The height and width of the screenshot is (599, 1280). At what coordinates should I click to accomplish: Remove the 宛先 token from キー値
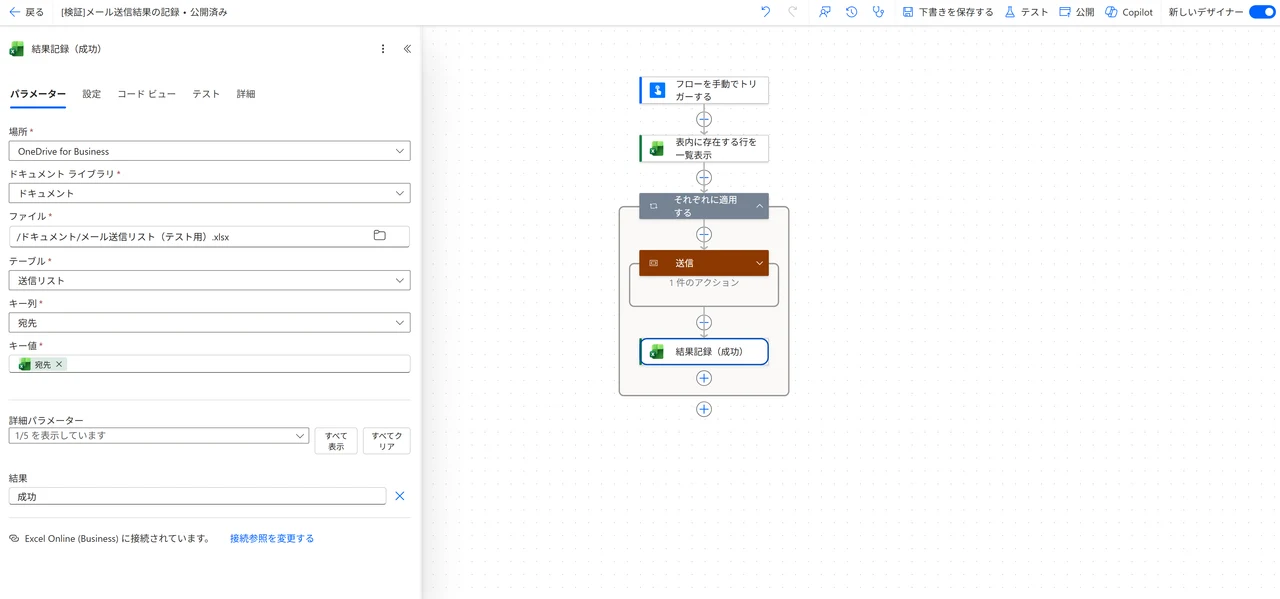(59, 364)
